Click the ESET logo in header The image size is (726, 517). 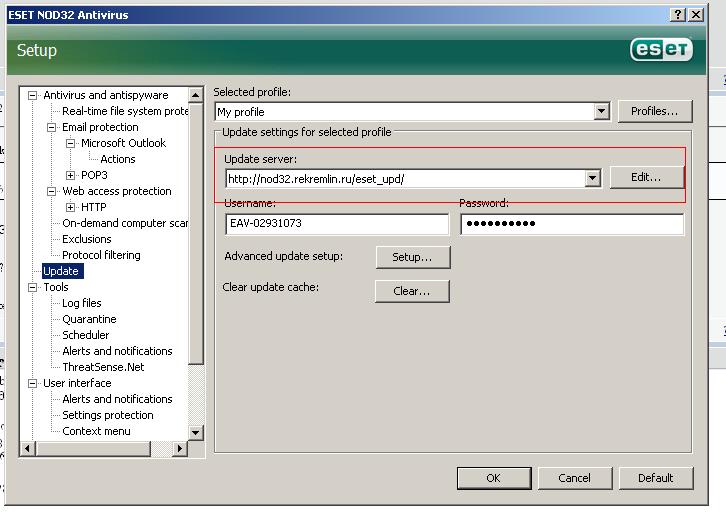coord(661,50)
